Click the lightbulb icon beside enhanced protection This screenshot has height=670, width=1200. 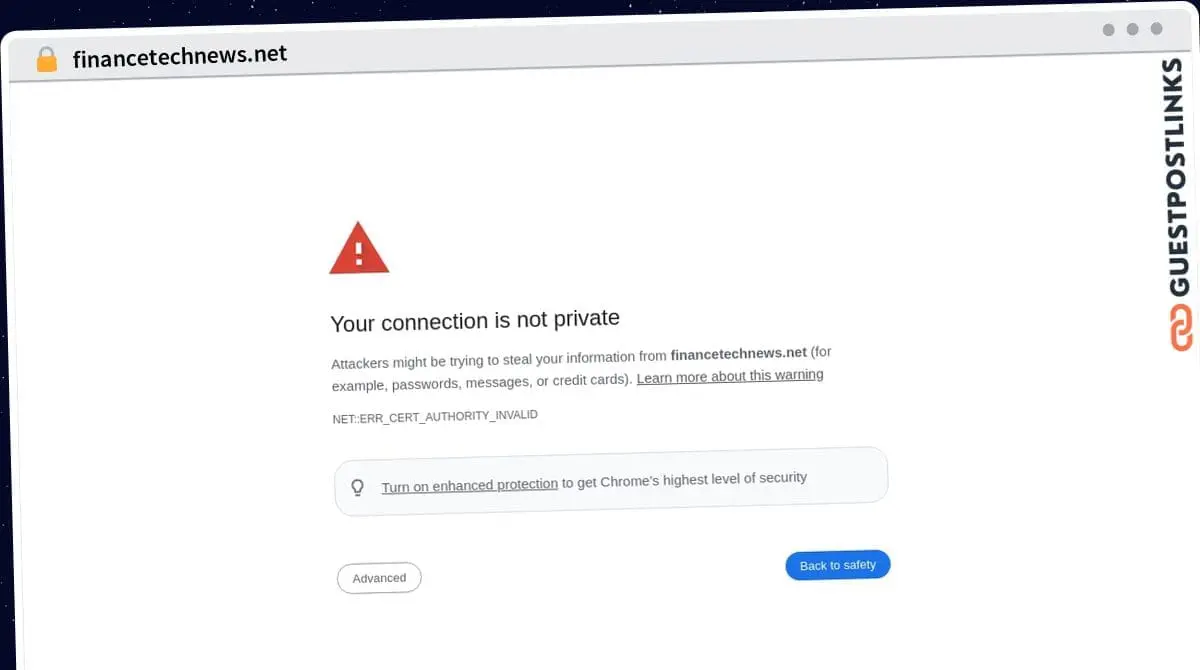(357, 488)
